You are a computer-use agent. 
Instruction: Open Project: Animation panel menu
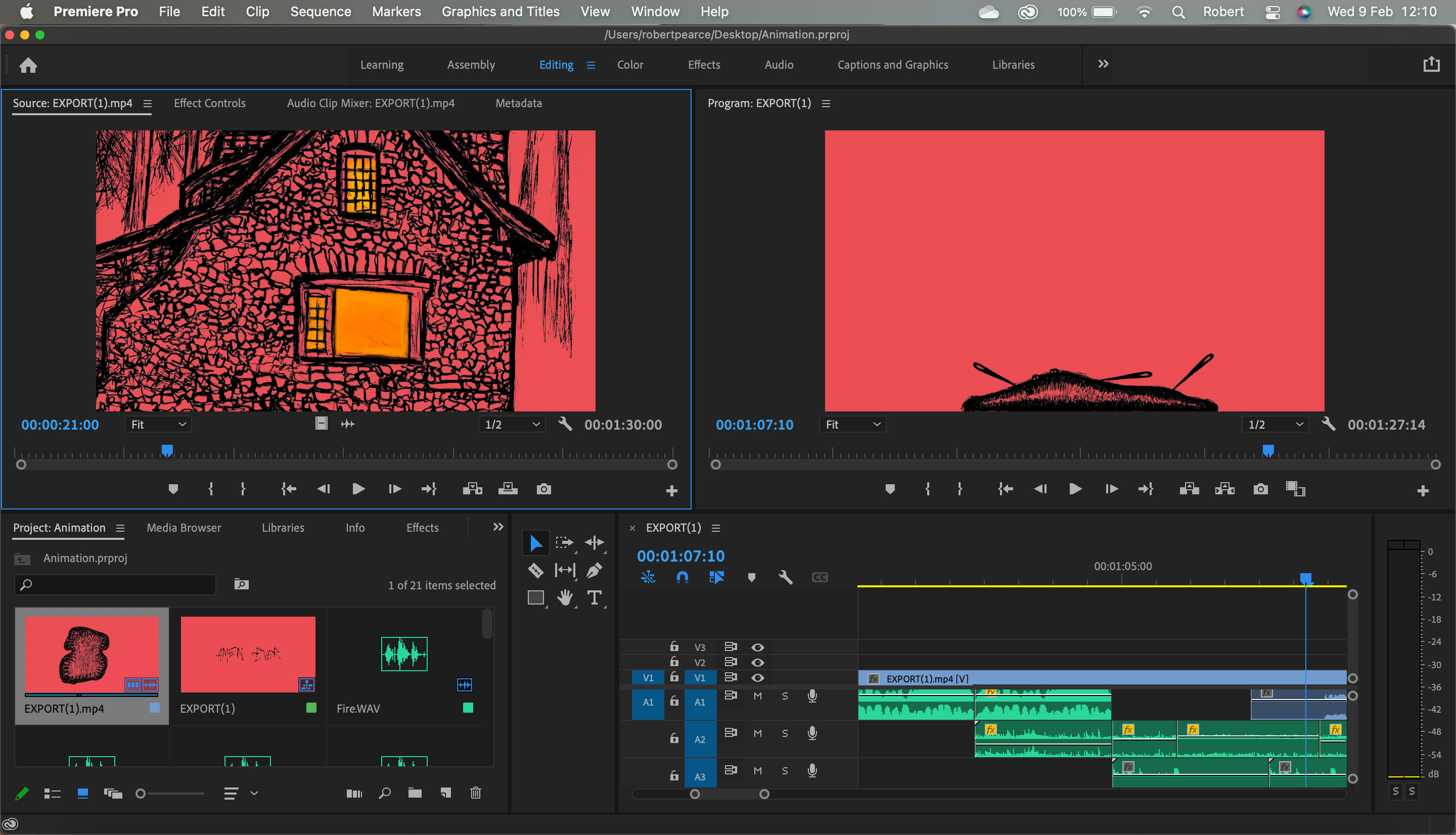point(120,528)
